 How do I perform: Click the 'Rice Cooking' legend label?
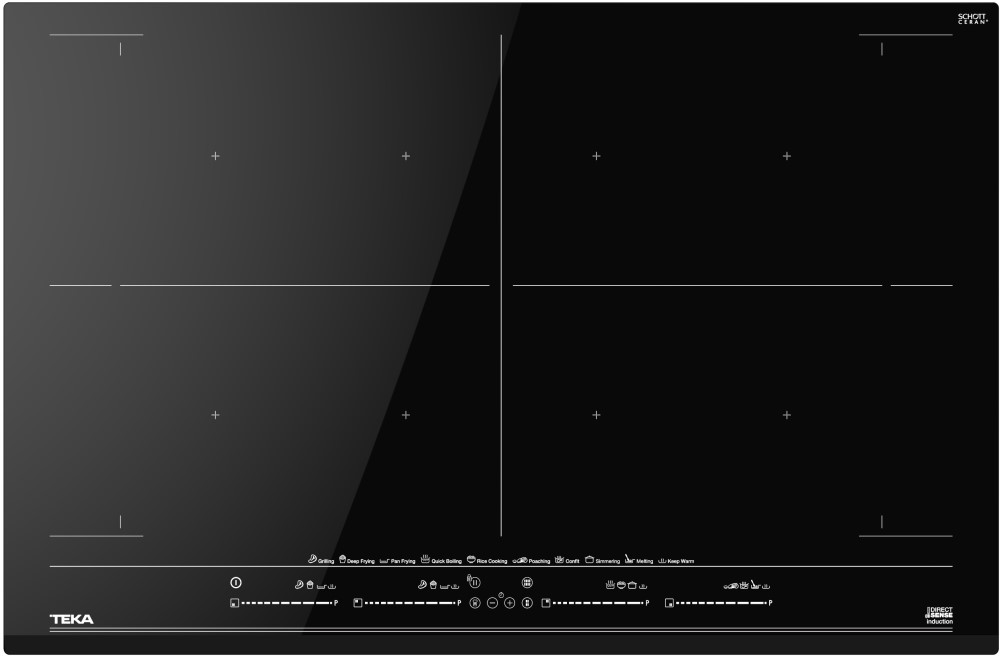(x=492, y=561)
